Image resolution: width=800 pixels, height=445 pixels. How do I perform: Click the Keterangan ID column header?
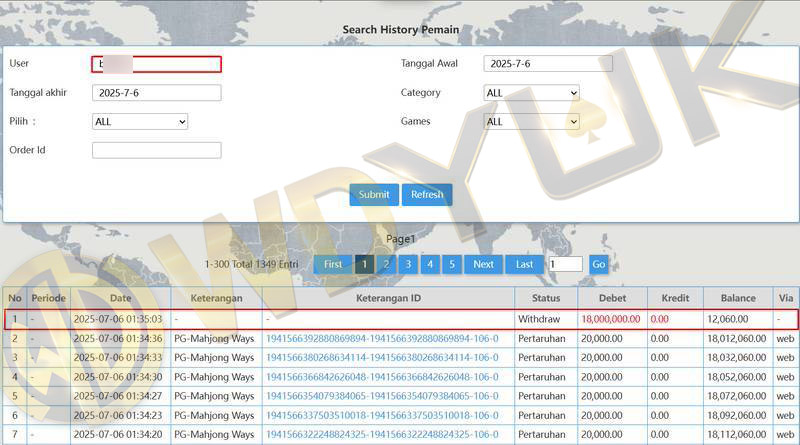point(388,298)
